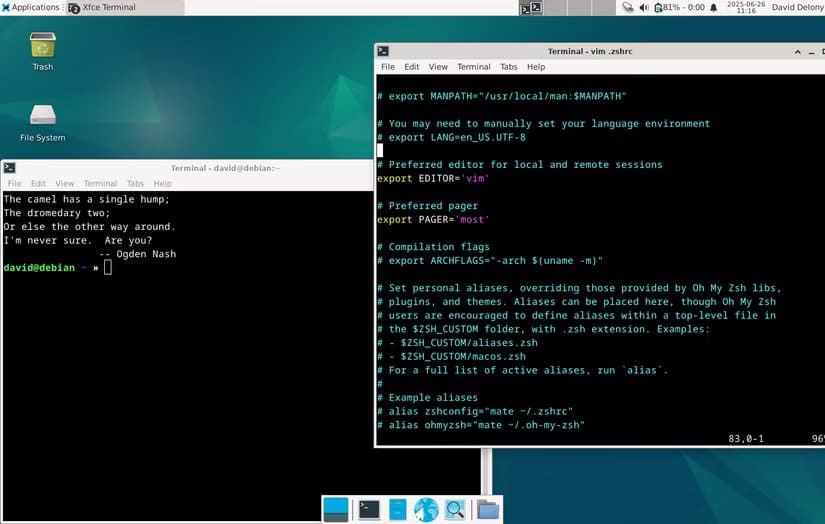Click the $ZSH_CUSTOM/aliases.zsh line

click(x=457, y=342)
